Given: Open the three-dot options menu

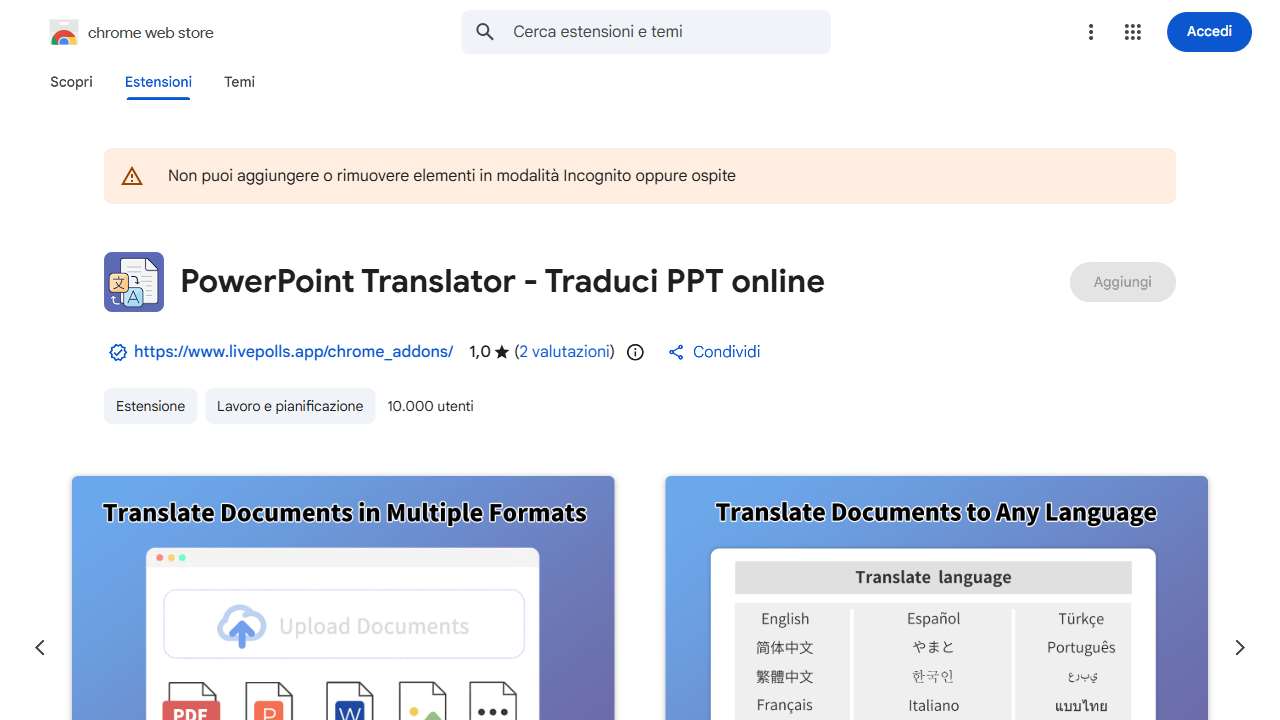Looking at the screenshot, I should 1090,31.
